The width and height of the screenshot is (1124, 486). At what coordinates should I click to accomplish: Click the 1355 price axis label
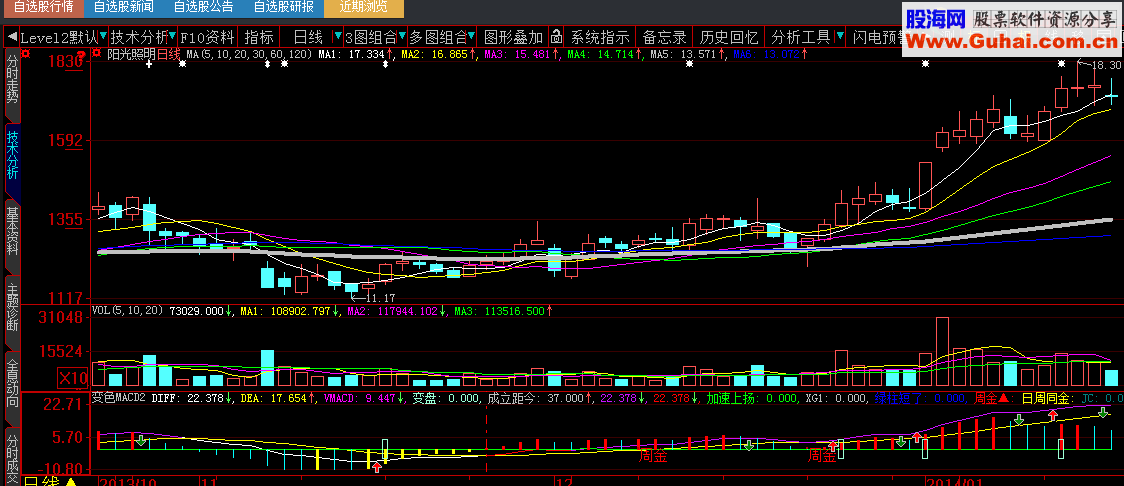65,219
